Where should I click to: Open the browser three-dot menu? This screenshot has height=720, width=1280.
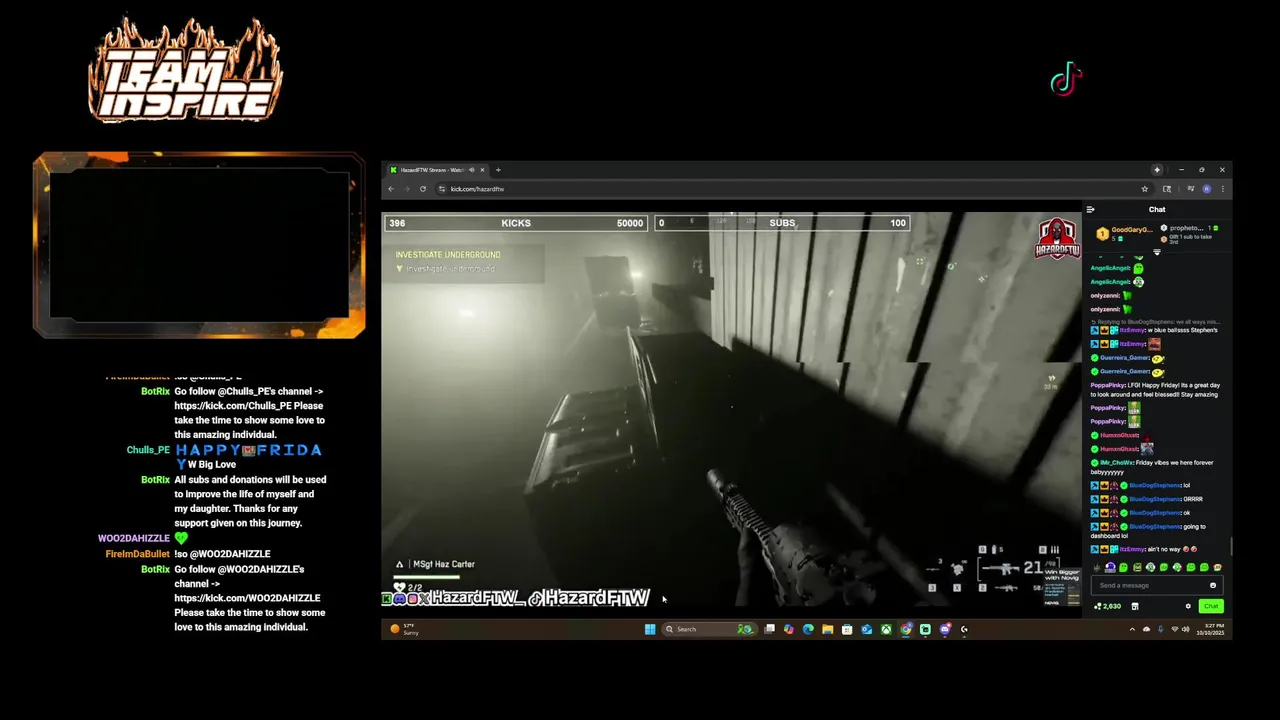tap(1223, 189)
